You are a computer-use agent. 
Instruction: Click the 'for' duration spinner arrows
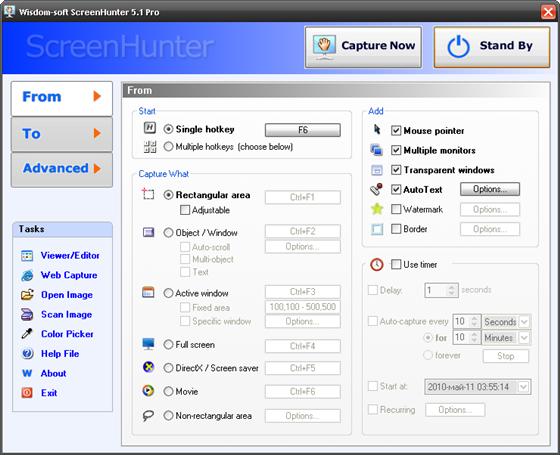[474, 338]
